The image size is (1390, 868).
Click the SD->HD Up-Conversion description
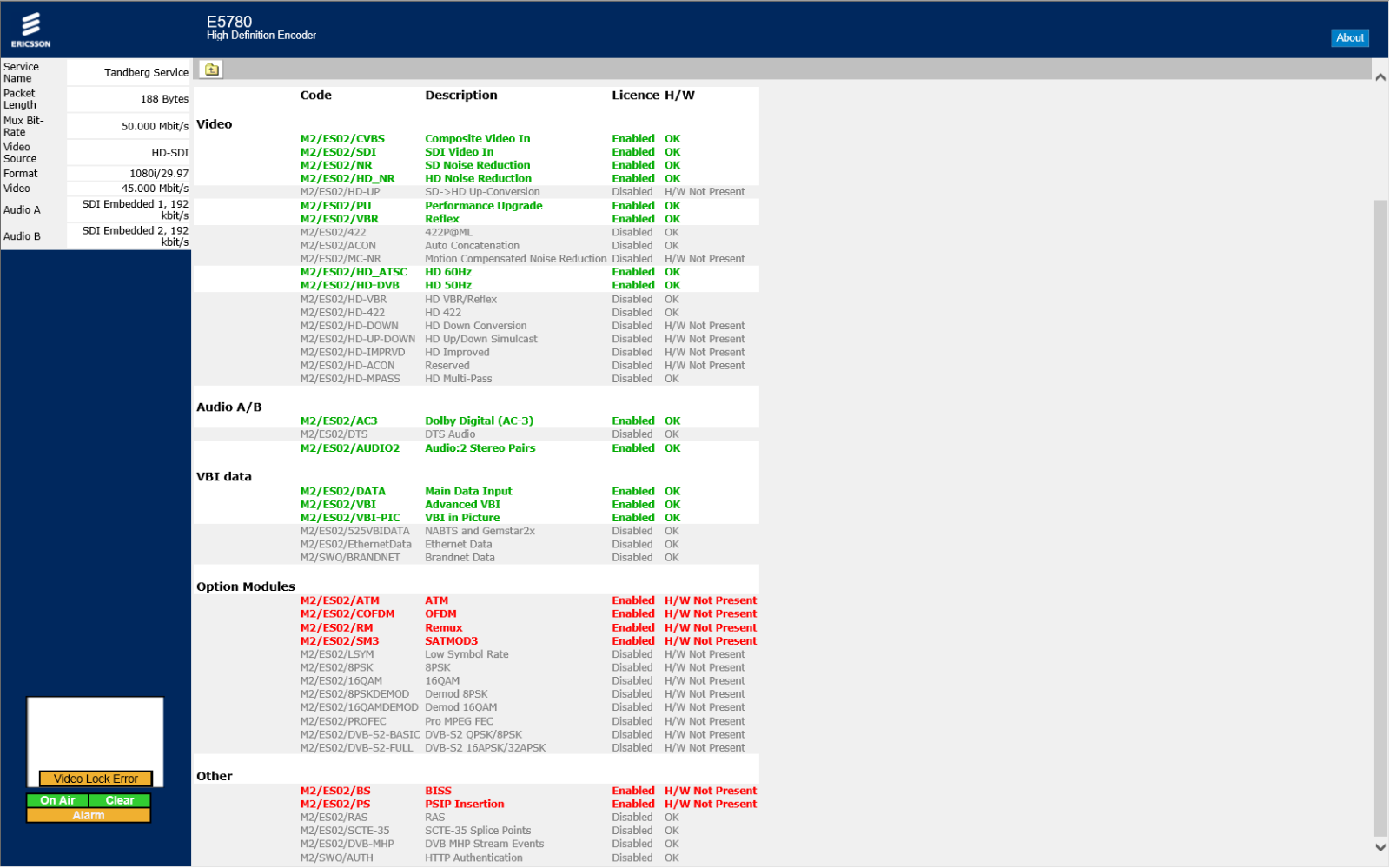[x=482, y=192]
